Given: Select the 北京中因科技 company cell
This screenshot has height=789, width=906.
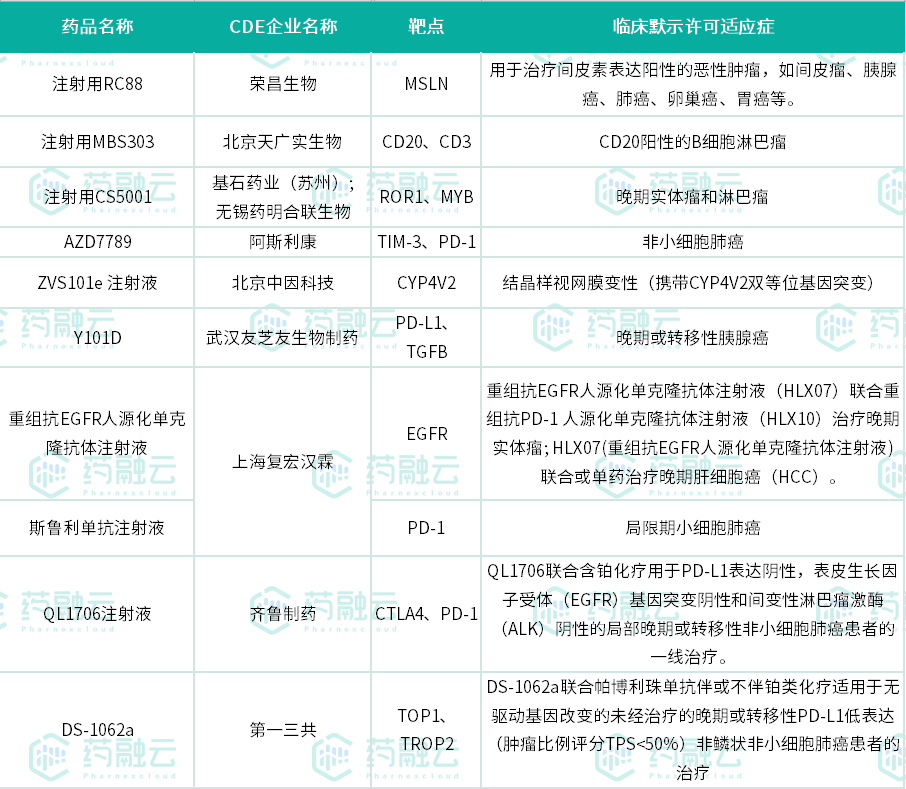Looking at the screenshot, I should [283, 283].
